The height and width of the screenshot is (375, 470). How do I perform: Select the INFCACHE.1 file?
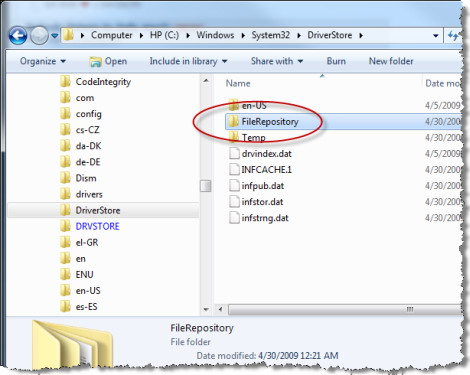(x=260, y=170)
